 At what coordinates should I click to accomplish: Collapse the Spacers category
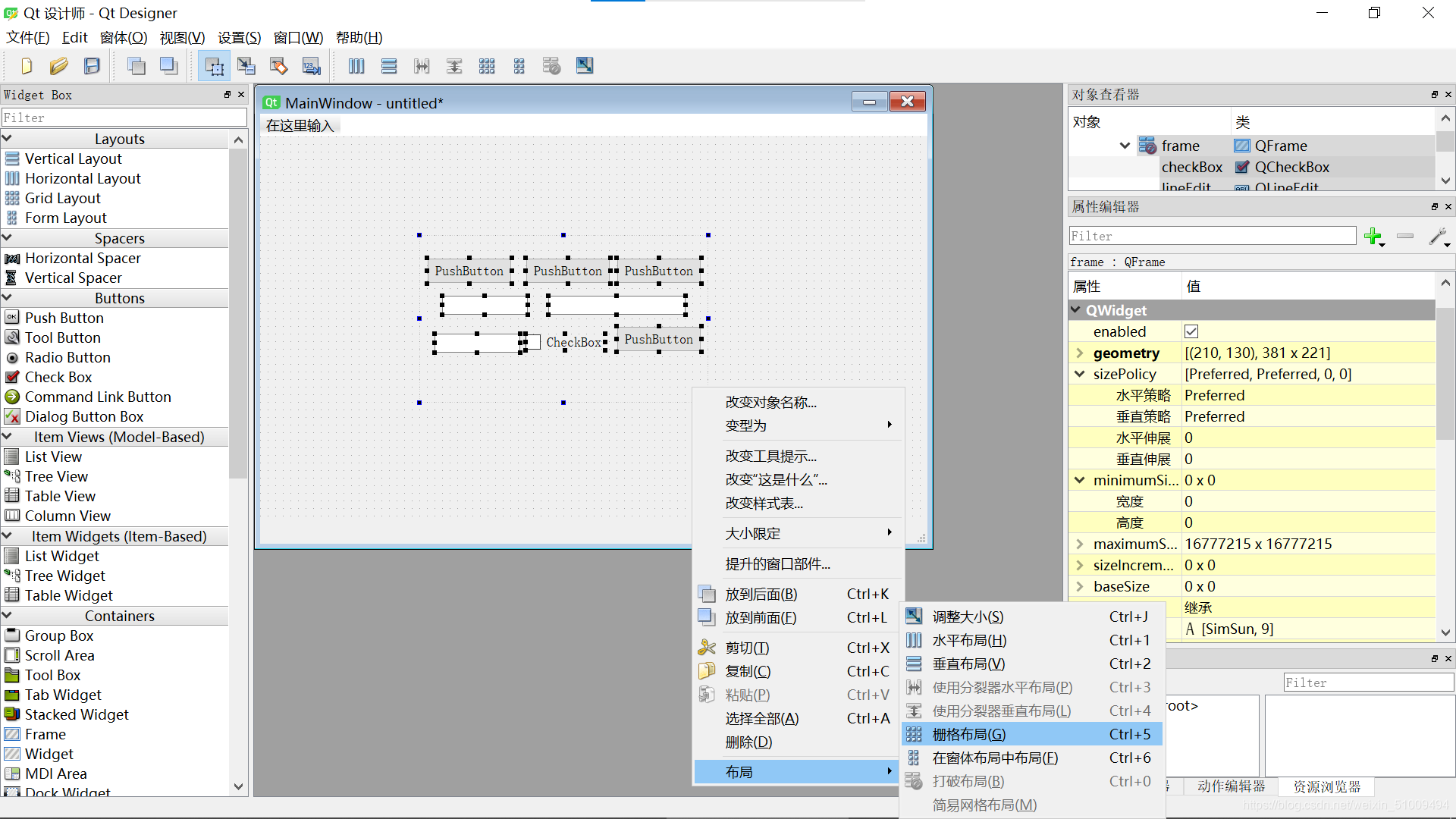pyautogui.click(x=7, y=238)
